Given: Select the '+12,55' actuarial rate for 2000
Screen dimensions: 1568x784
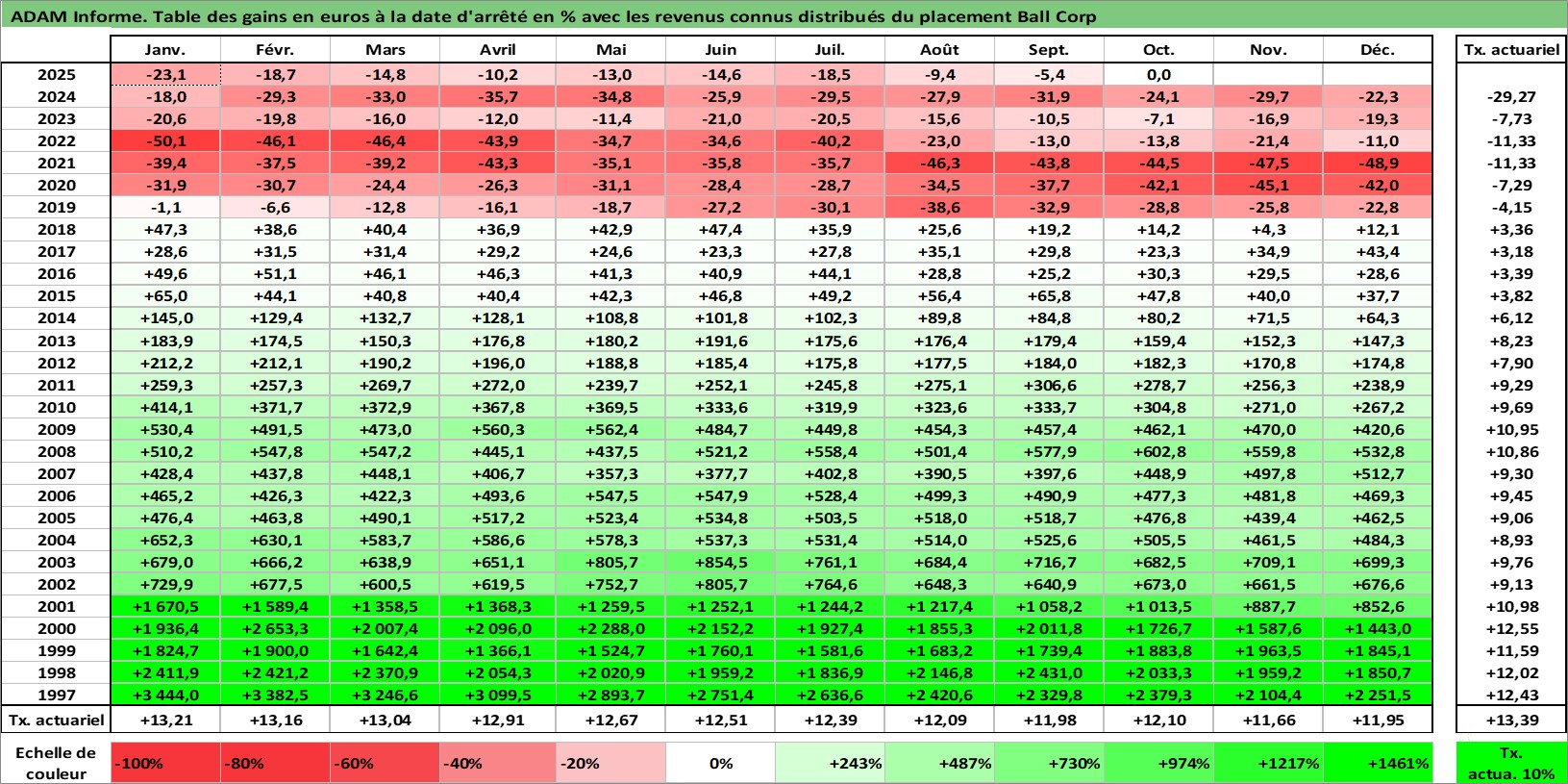Looking at the screenshot, I should (1512, 628).
